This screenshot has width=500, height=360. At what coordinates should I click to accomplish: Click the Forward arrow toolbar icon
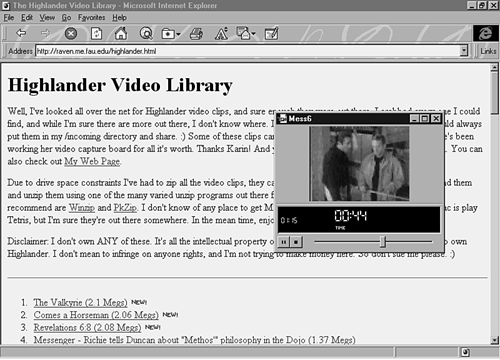point(45,33)
